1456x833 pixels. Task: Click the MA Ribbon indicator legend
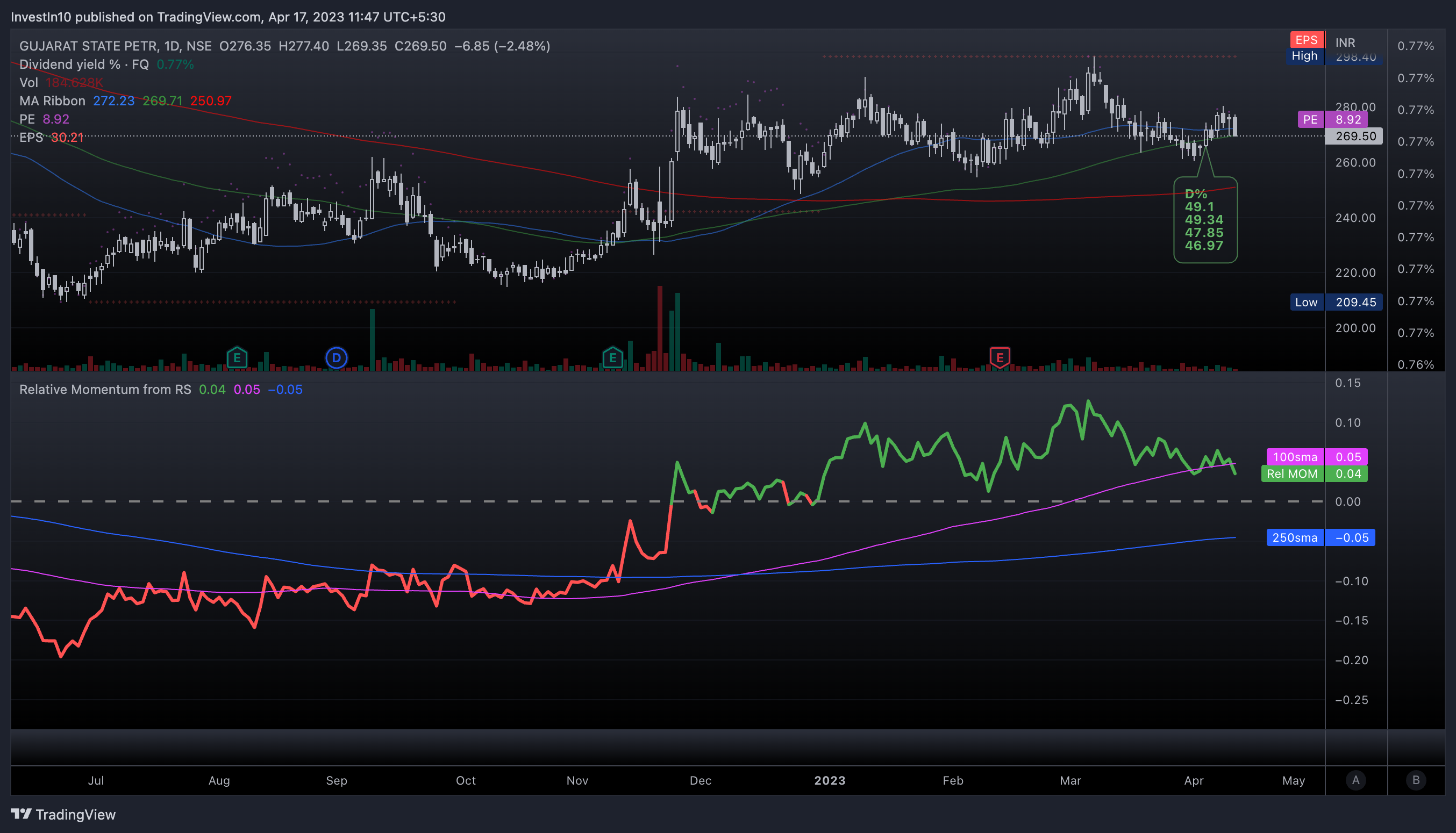coord(125,100)
